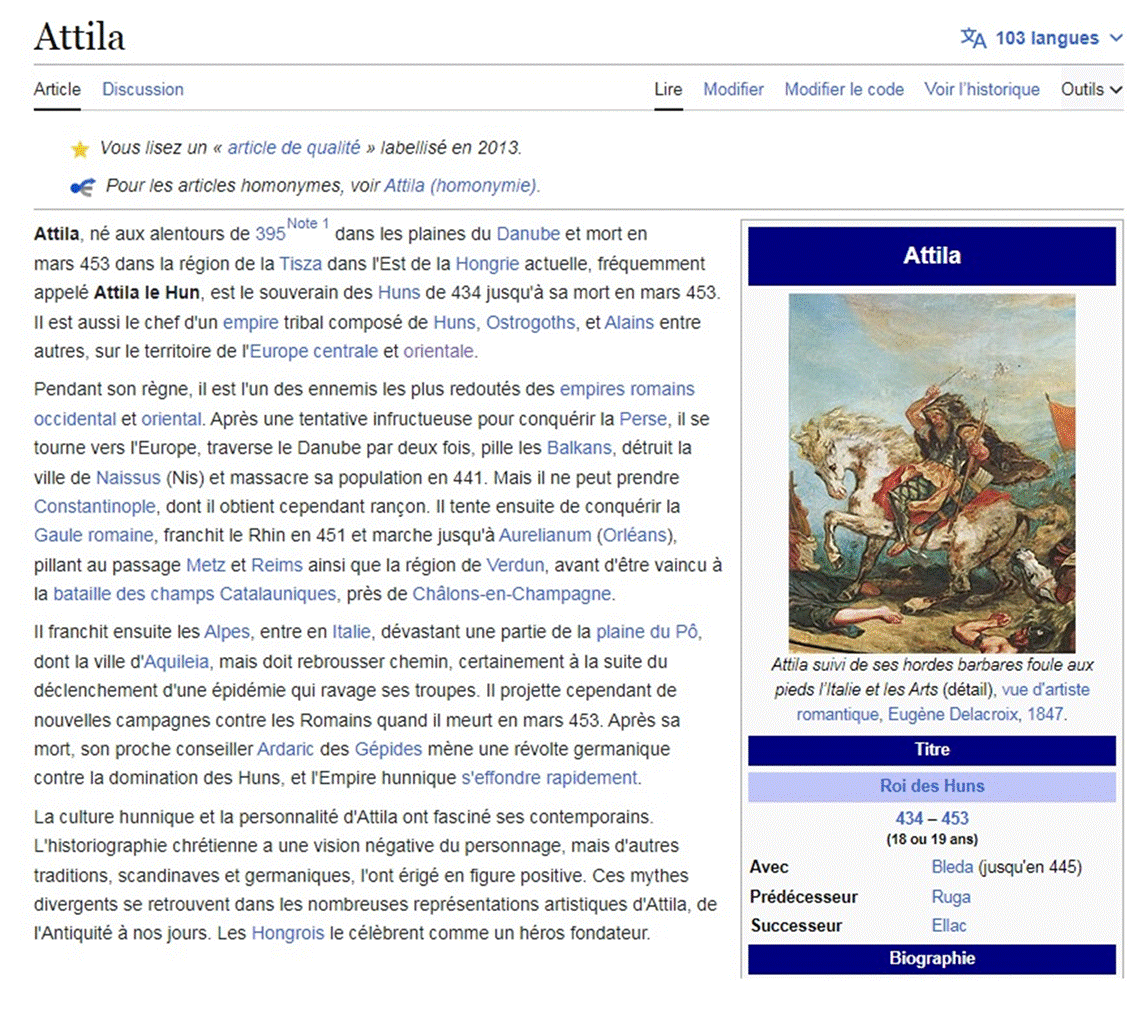Image resolution: width=1146 pixels, height=1015 pixels.
Task: Follow the Danube link
Action: (x=528, y=234)
